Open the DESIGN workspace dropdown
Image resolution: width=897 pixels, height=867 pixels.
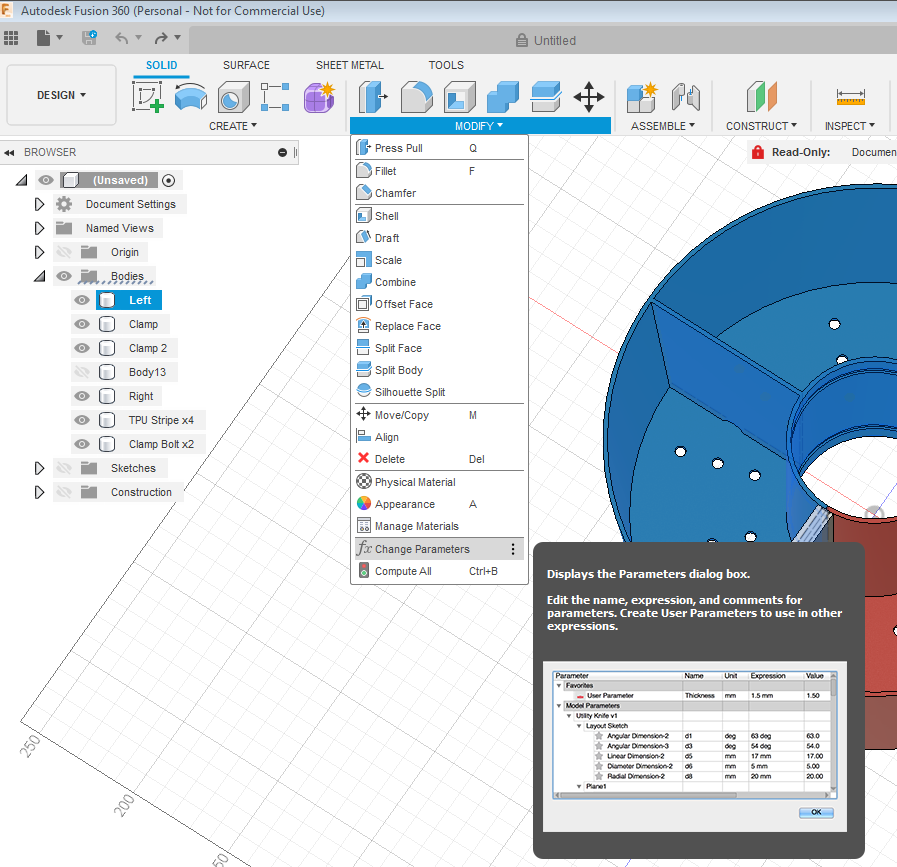pos(61,95)
